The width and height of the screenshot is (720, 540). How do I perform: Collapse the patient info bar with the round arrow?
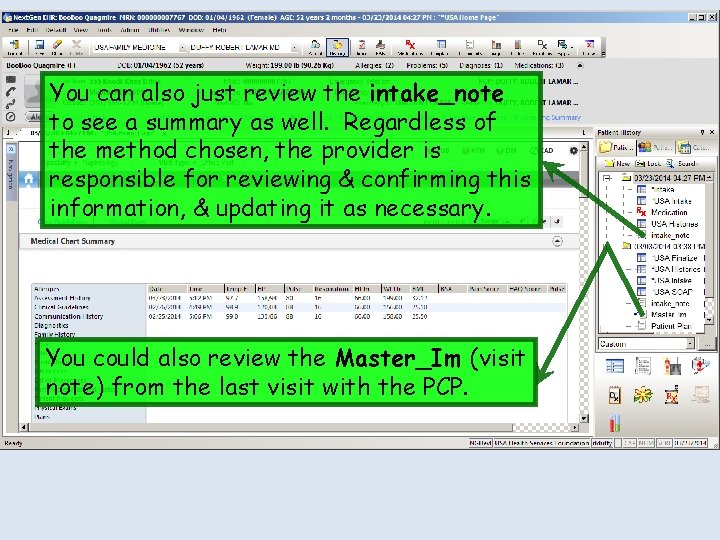click(580, 66)
